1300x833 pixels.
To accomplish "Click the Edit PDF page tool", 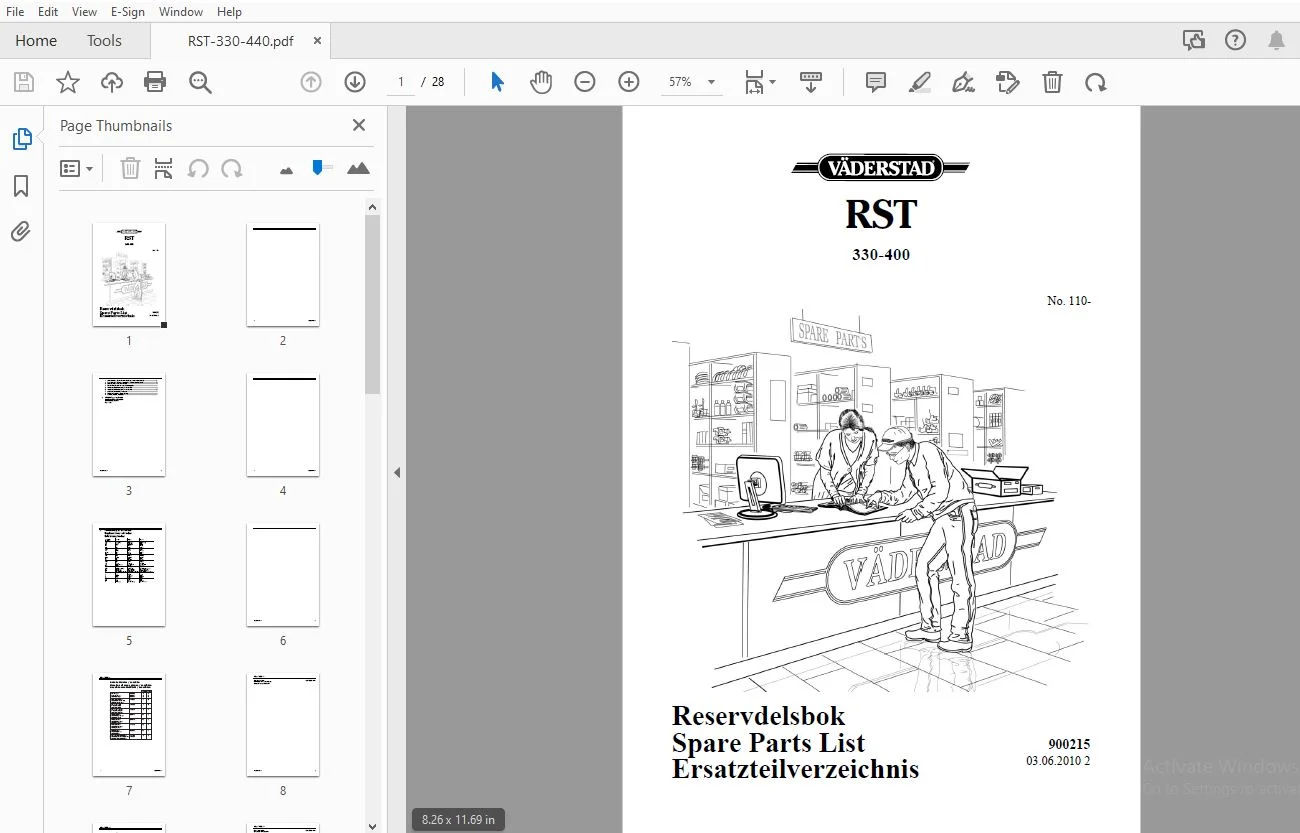I will pos(1008,82).
